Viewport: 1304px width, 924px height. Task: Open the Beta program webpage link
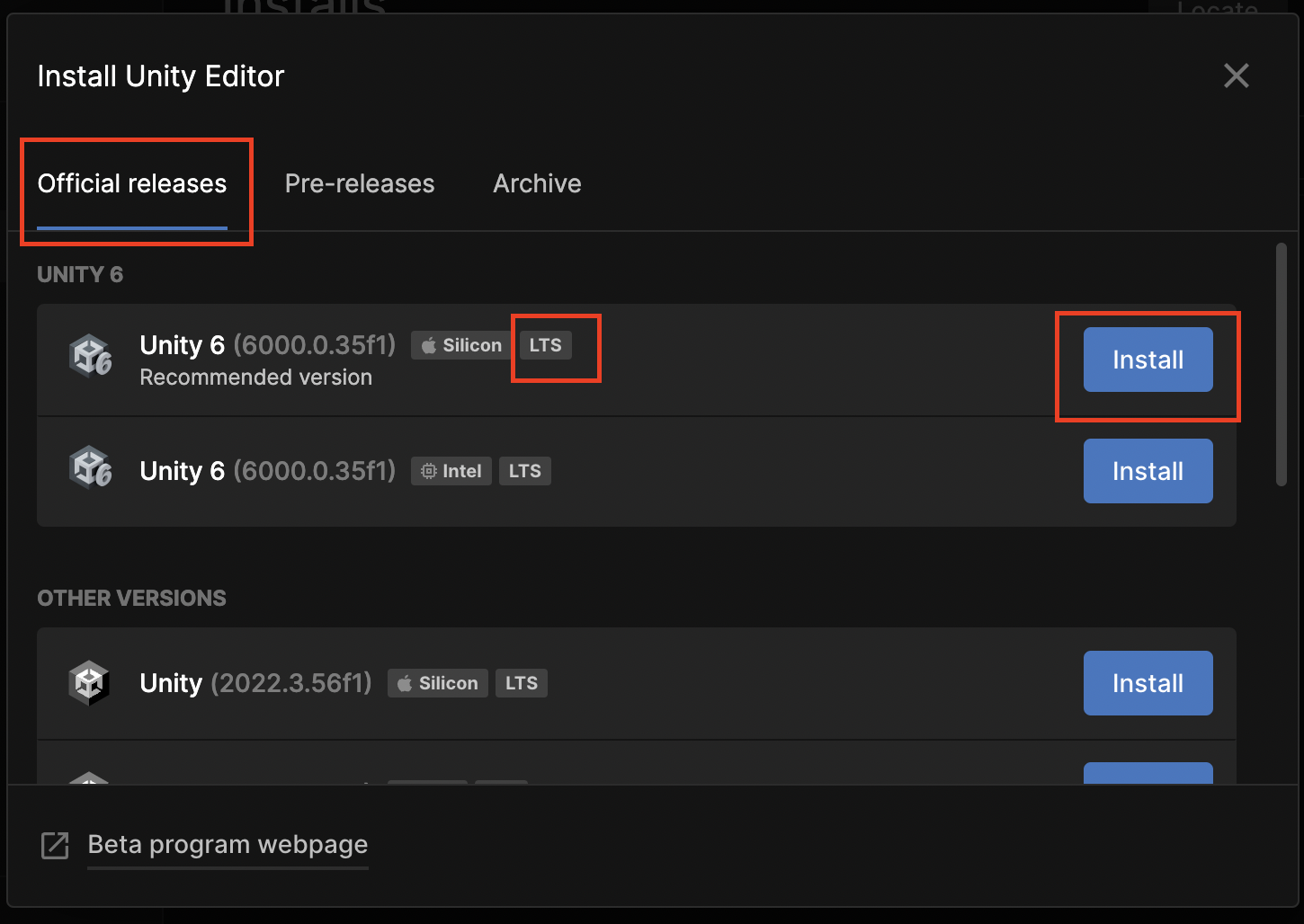[228, 845]
